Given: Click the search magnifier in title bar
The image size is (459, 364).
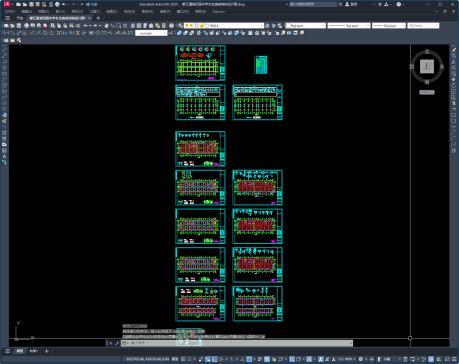Looking at the screenshot, I should click(340, 4).
